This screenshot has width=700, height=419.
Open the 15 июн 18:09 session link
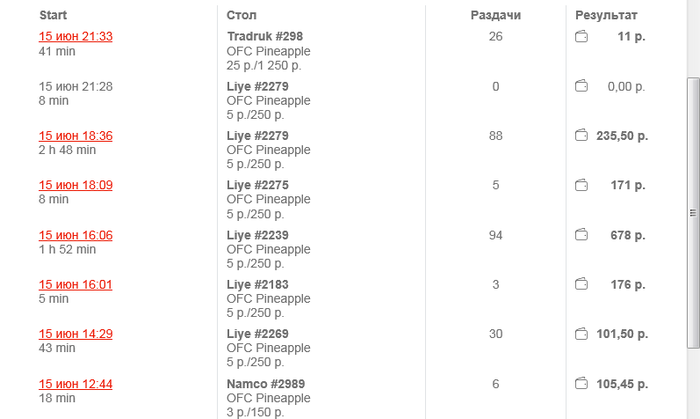(75, 185)
